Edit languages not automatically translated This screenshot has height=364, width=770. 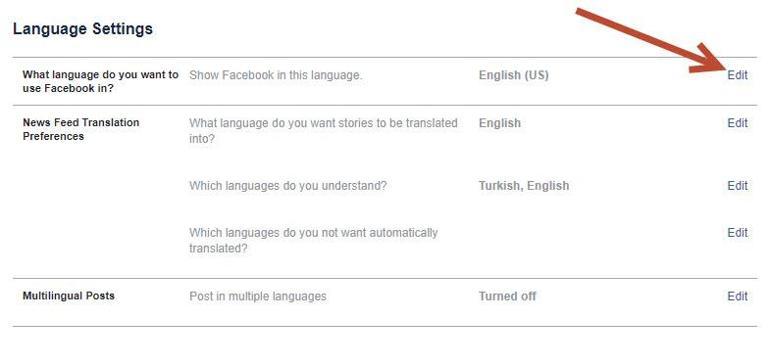737,232
